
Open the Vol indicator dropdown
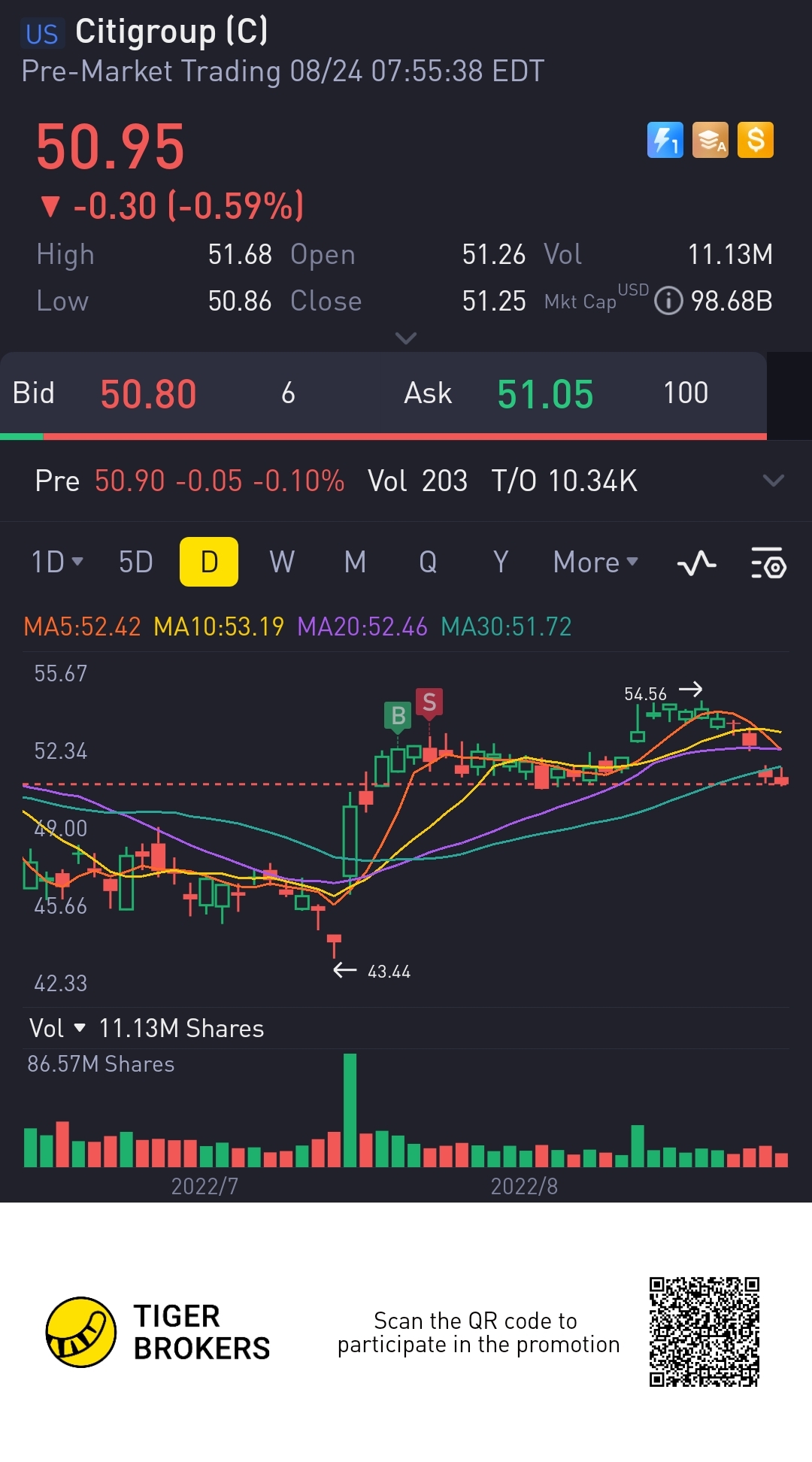click(57, 1028)
